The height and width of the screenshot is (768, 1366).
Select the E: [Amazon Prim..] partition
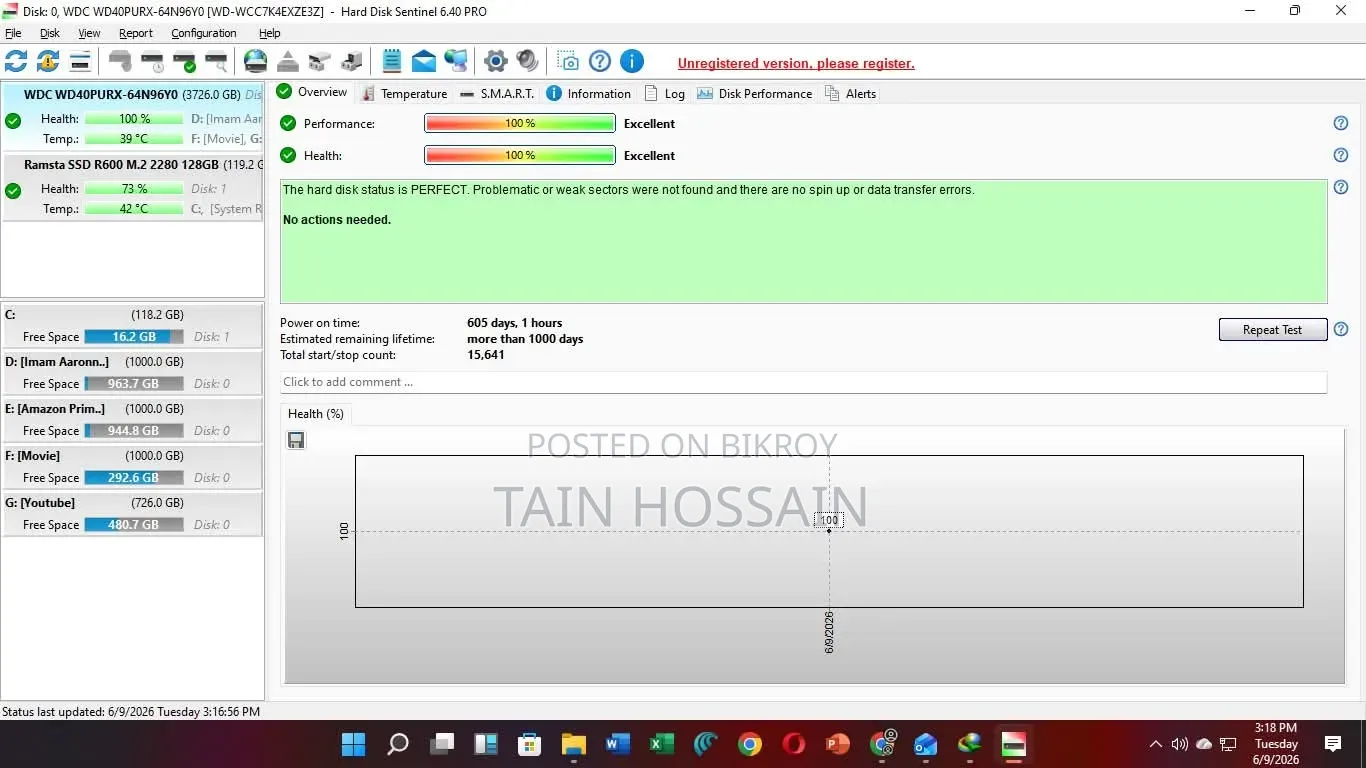pos(133,420)
